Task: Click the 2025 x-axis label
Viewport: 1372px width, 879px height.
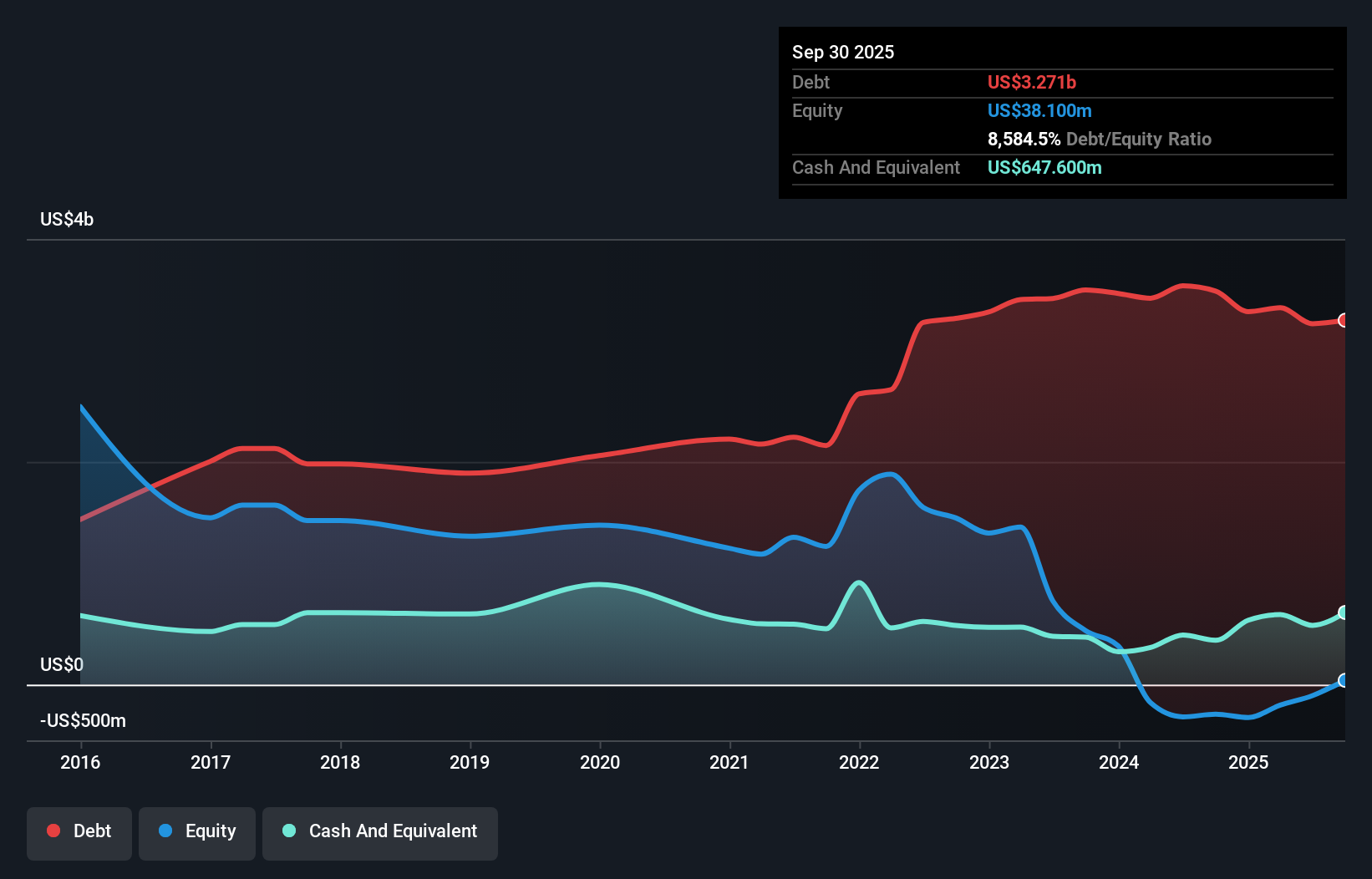Action: click(x=1248, y=762)
